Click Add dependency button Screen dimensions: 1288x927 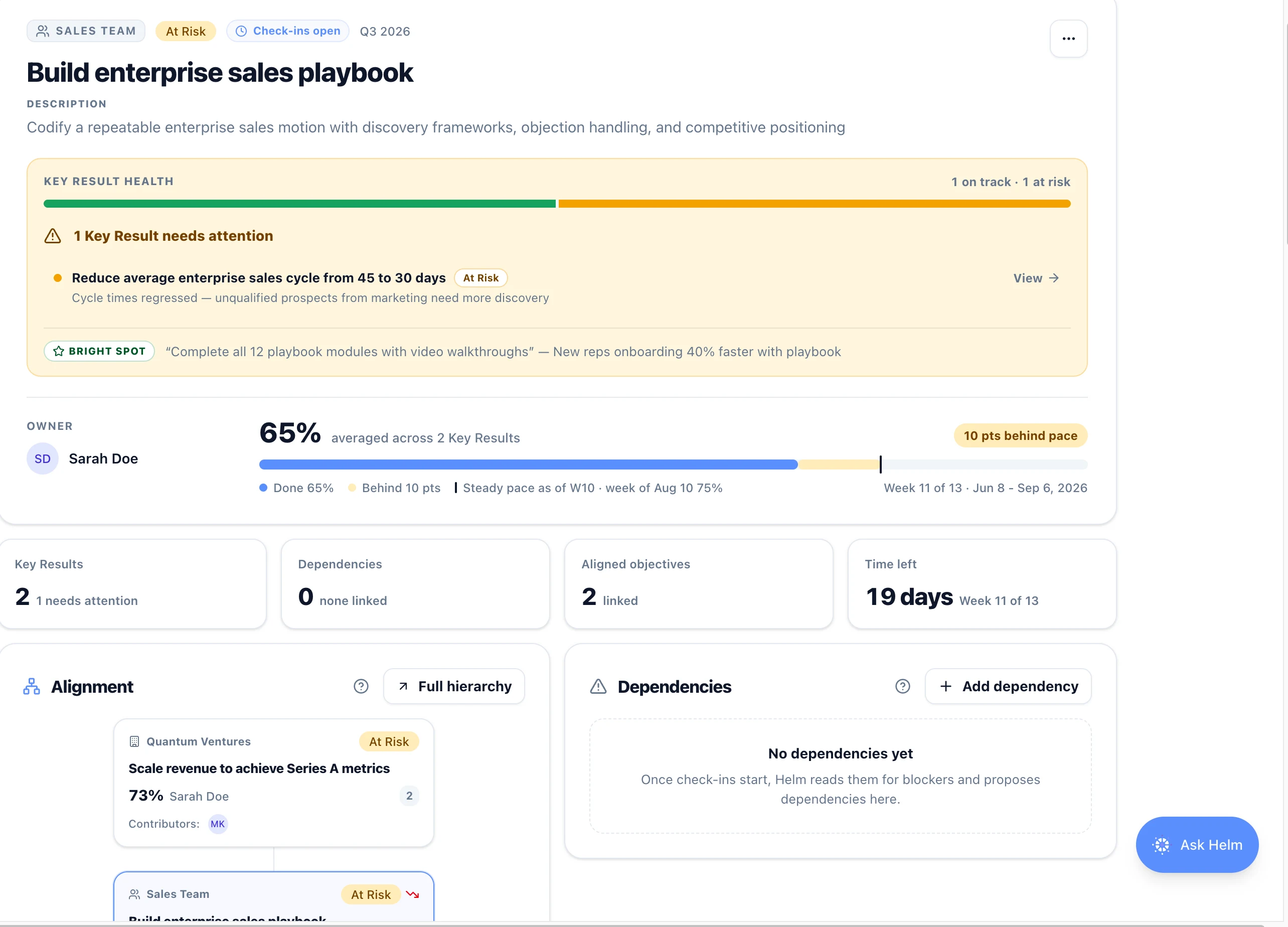click(1008, 686)
